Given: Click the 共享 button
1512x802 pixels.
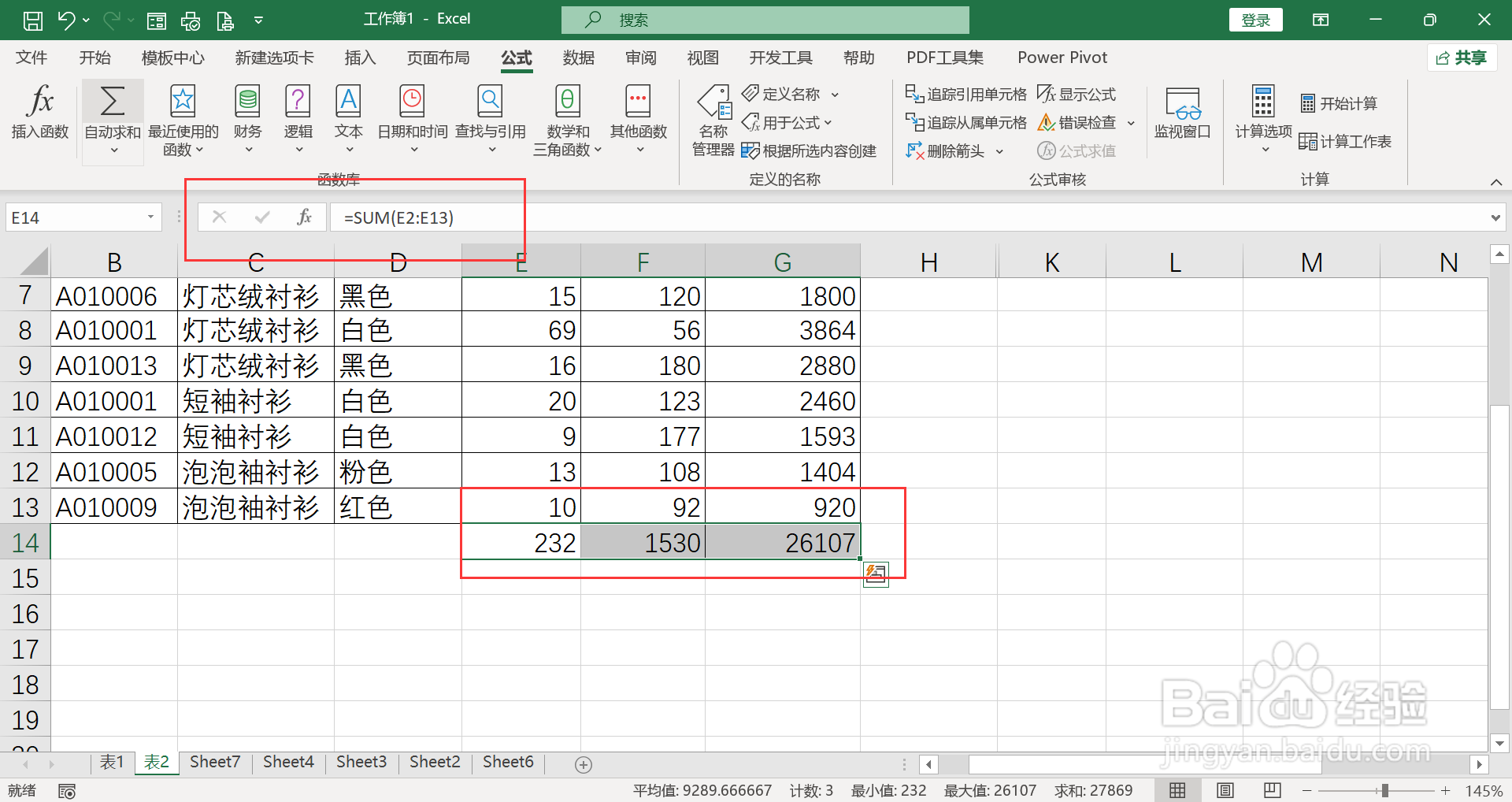Looking at the screenshot, I should tap(1462, 58).
